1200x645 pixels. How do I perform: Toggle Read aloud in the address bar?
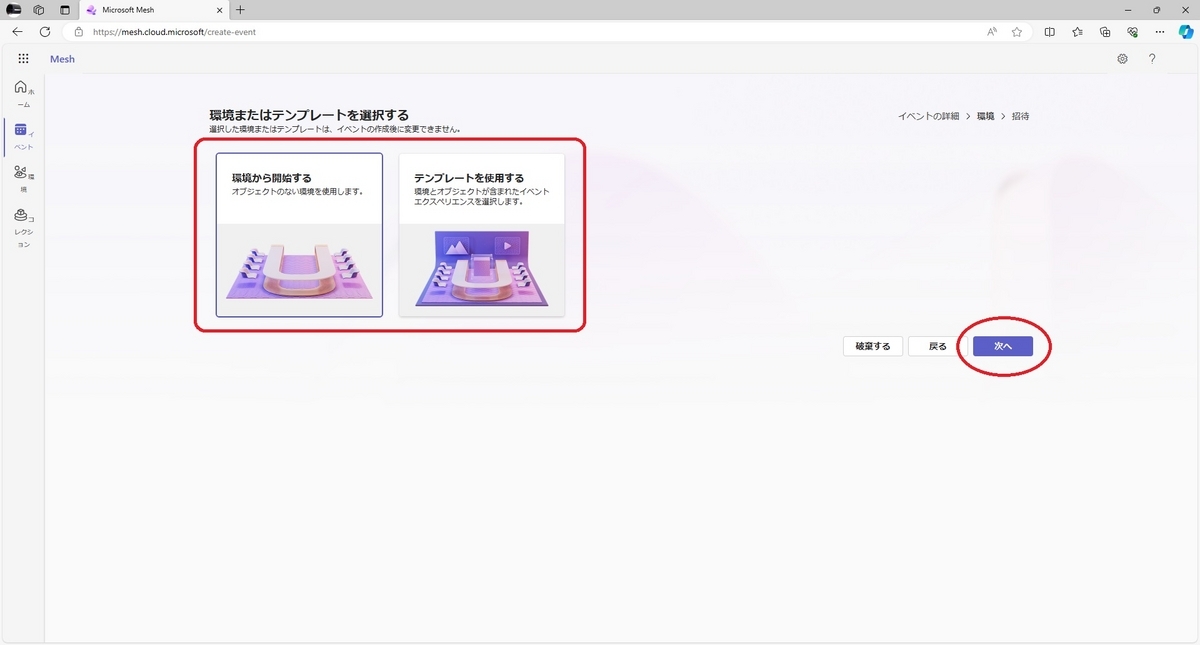click(992, 32)
